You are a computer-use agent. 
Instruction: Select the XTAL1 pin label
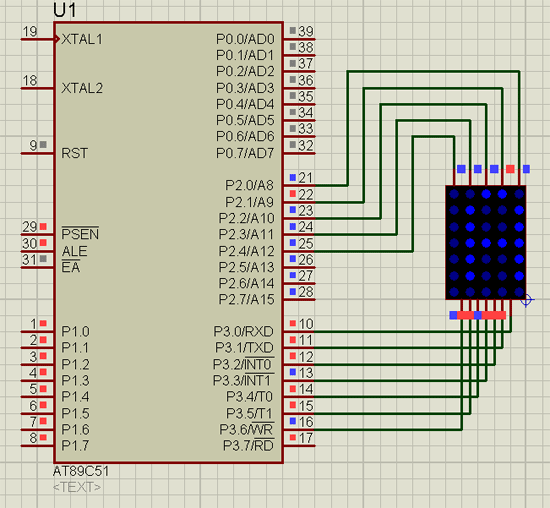tap(82, 39)
